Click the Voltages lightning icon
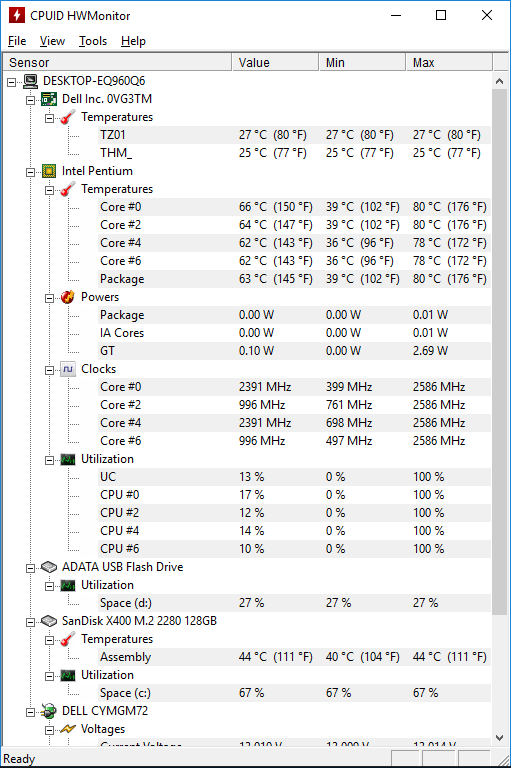Image resolution: width=511 pixels, height=768 pixels. click(68, 729)
